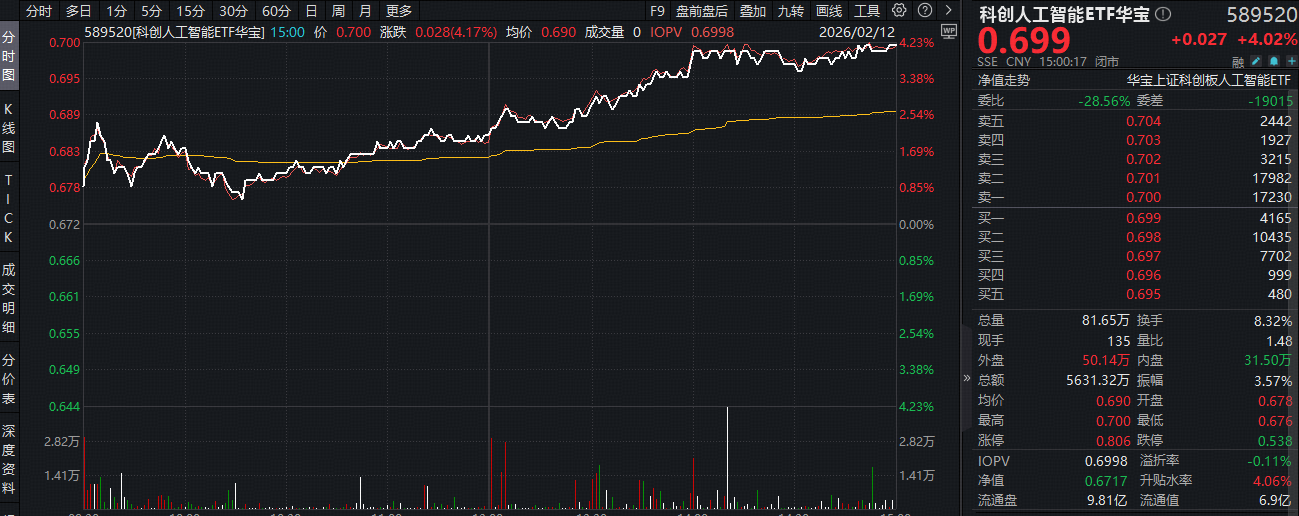Viewport: 1299px width, 516px height.
Task: Click the WP icon at chart corner
Action: coord(948,31)
